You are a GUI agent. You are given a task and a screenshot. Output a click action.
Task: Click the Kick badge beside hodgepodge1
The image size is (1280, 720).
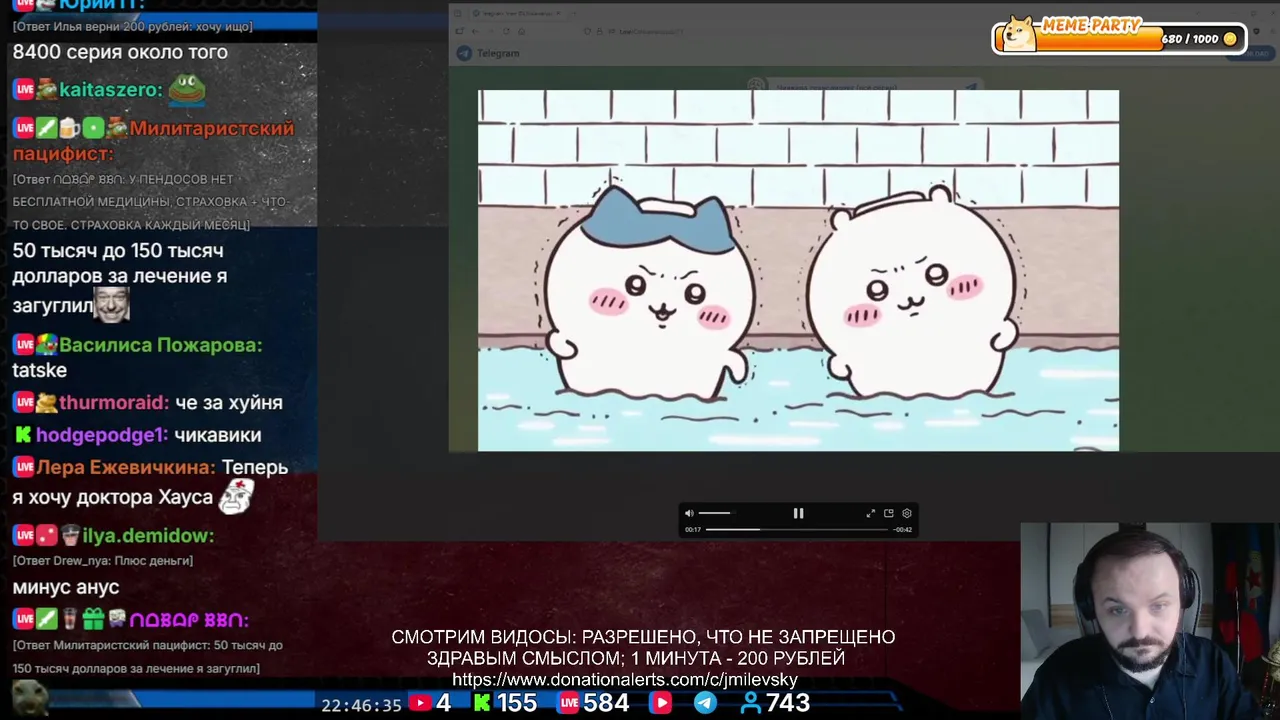[22, 435]
